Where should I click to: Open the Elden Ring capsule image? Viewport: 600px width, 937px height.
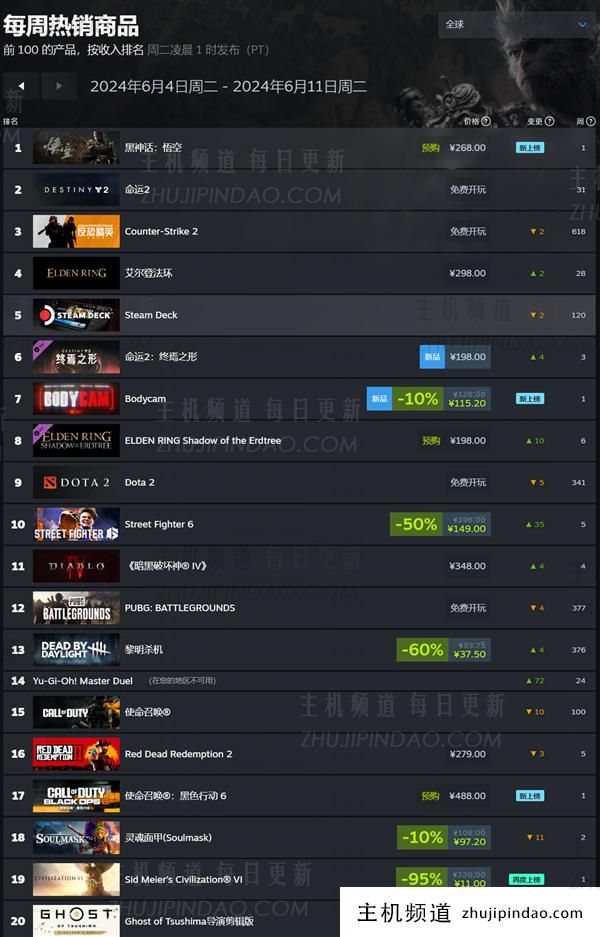pyautogui.click(x=76, y=273)
